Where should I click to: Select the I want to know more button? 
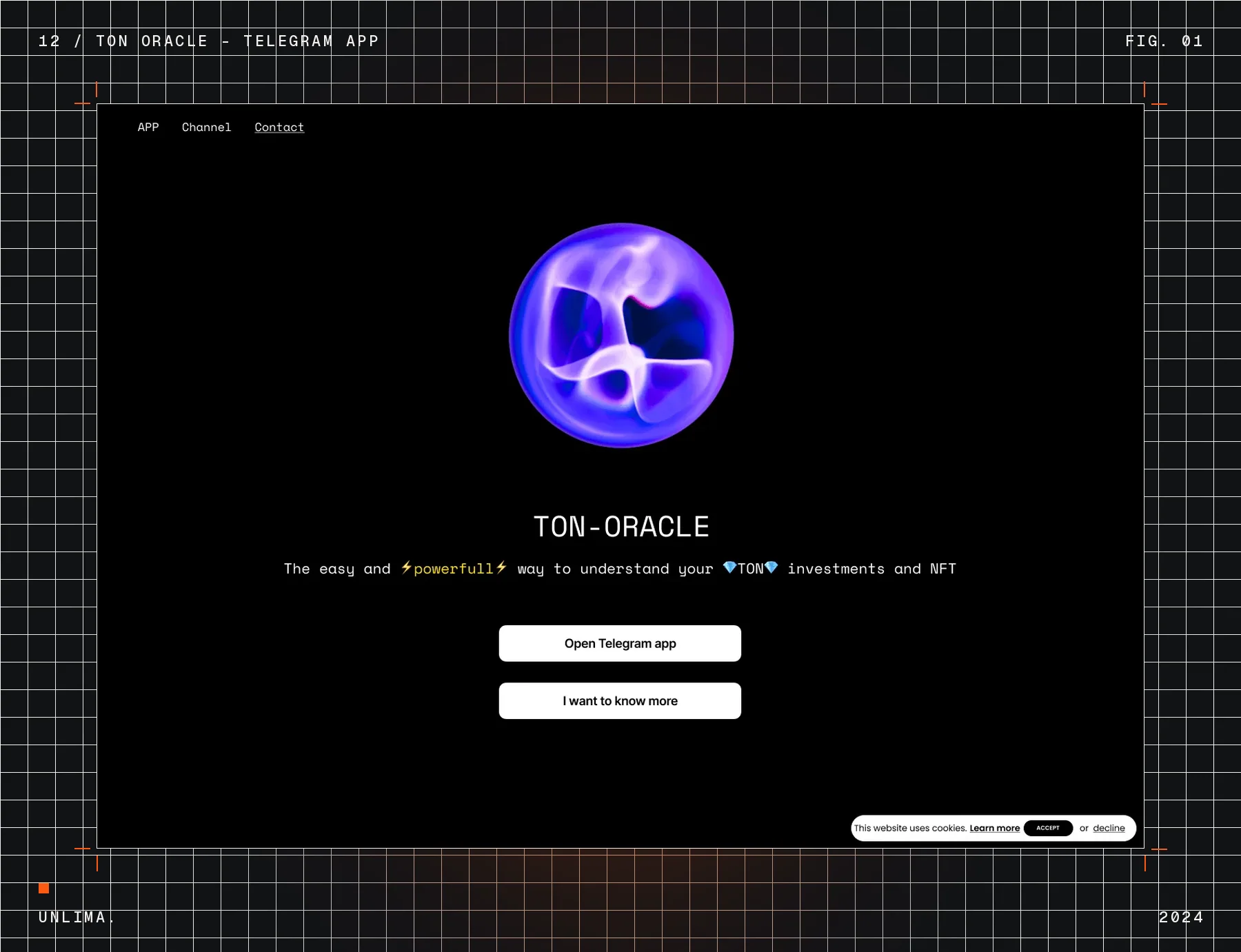[620, 701]
